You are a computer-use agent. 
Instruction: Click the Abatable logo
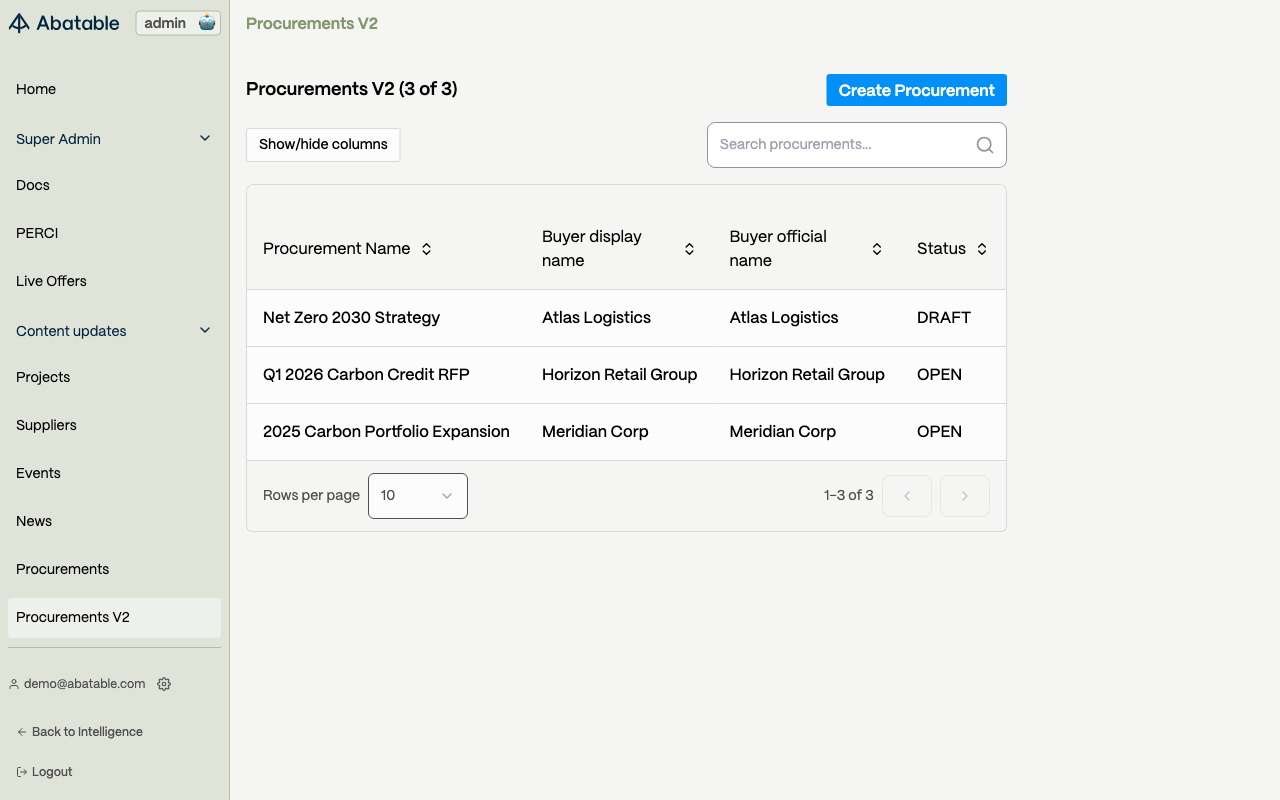coord(64,23)
